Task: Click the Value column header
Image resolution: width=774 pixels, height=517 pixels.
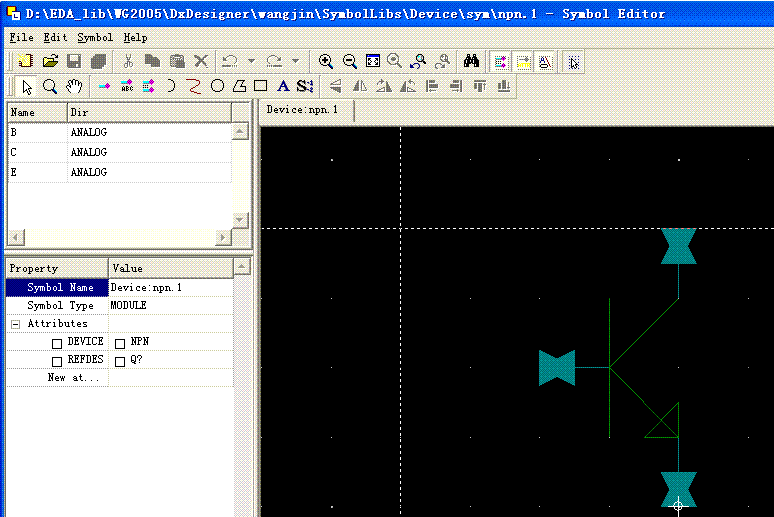Action: tap(171, 268)
